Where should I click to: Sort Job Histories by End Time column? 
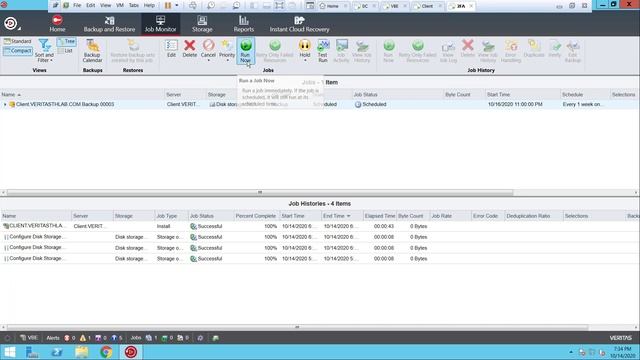pos(342,216)
